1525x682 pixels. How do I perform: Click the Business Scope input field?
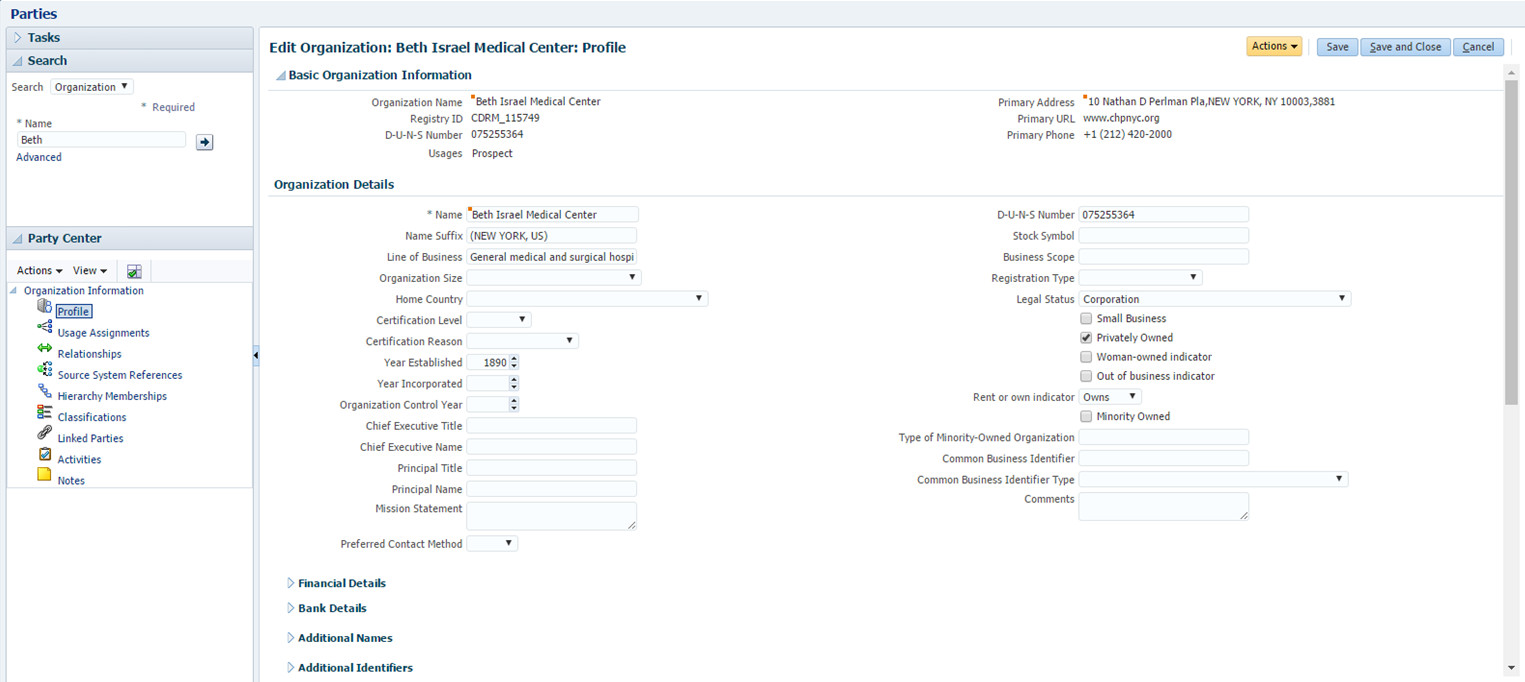click(x=1164, y=257)
